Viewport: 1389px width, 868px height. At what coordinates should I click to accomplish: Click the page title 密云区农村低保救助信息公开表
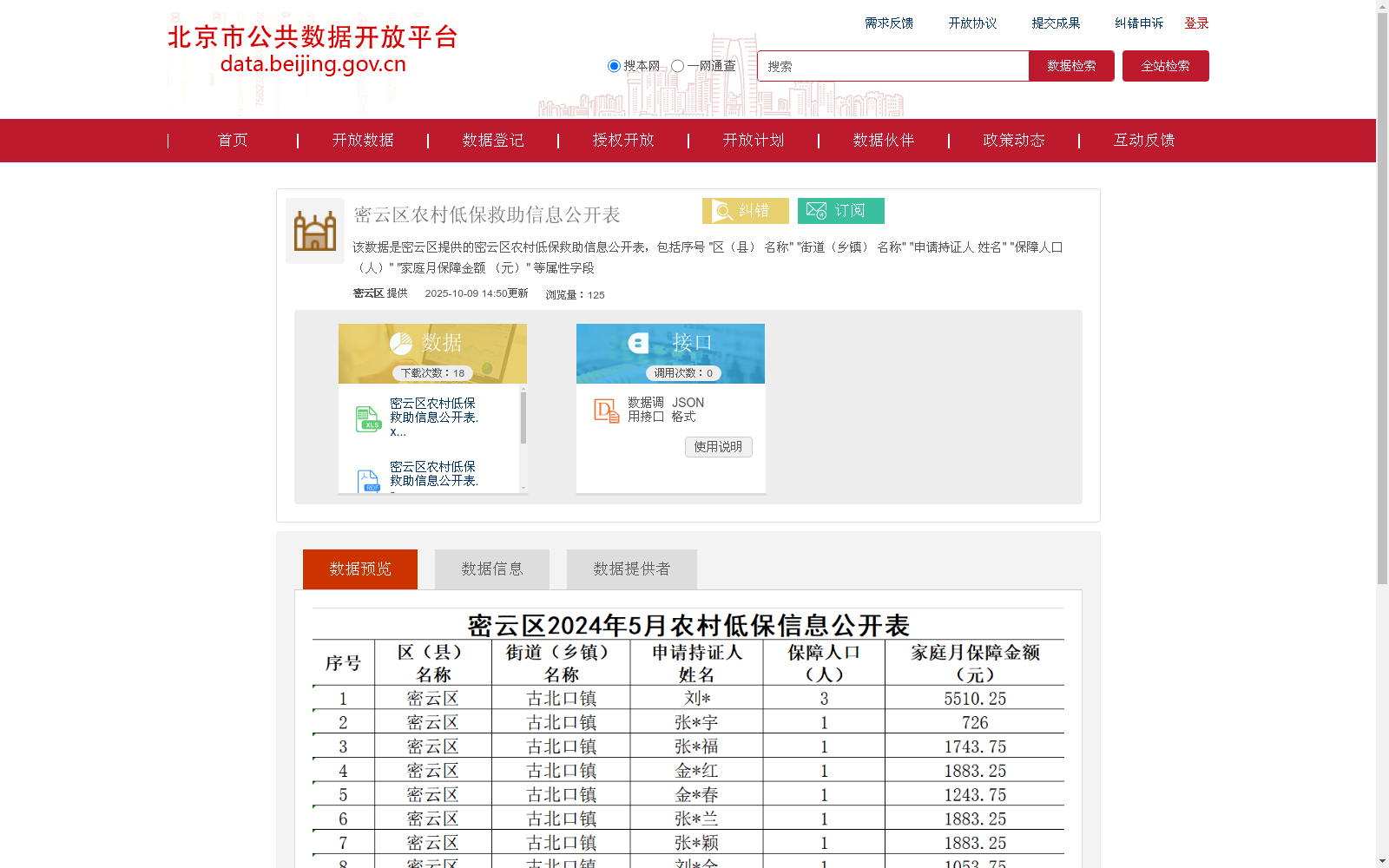pyautogui.click(x=487, y=214)
